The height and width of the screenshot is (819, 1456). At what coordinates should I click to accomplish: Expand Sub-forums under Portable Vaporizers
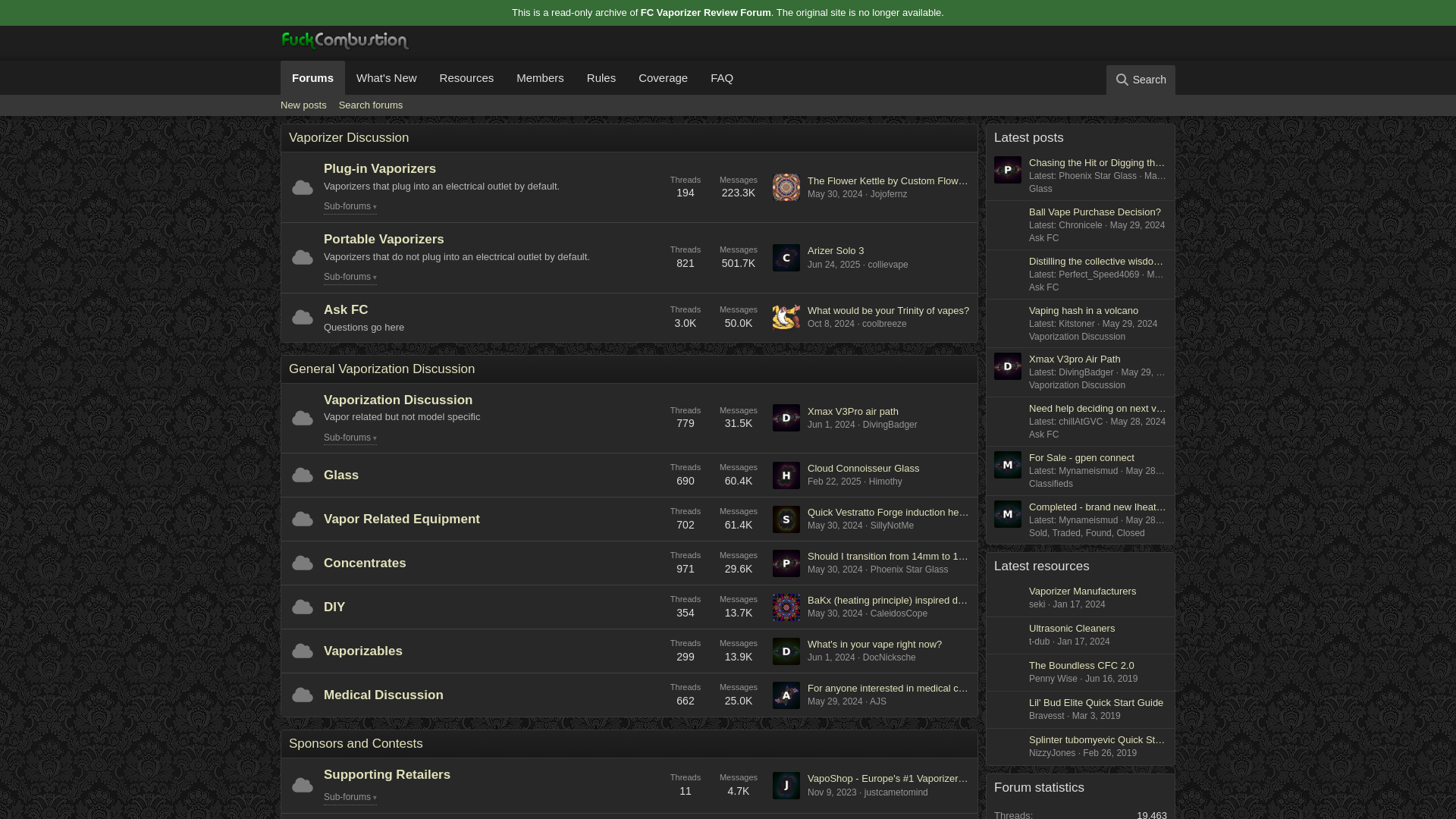pos(350,277)
